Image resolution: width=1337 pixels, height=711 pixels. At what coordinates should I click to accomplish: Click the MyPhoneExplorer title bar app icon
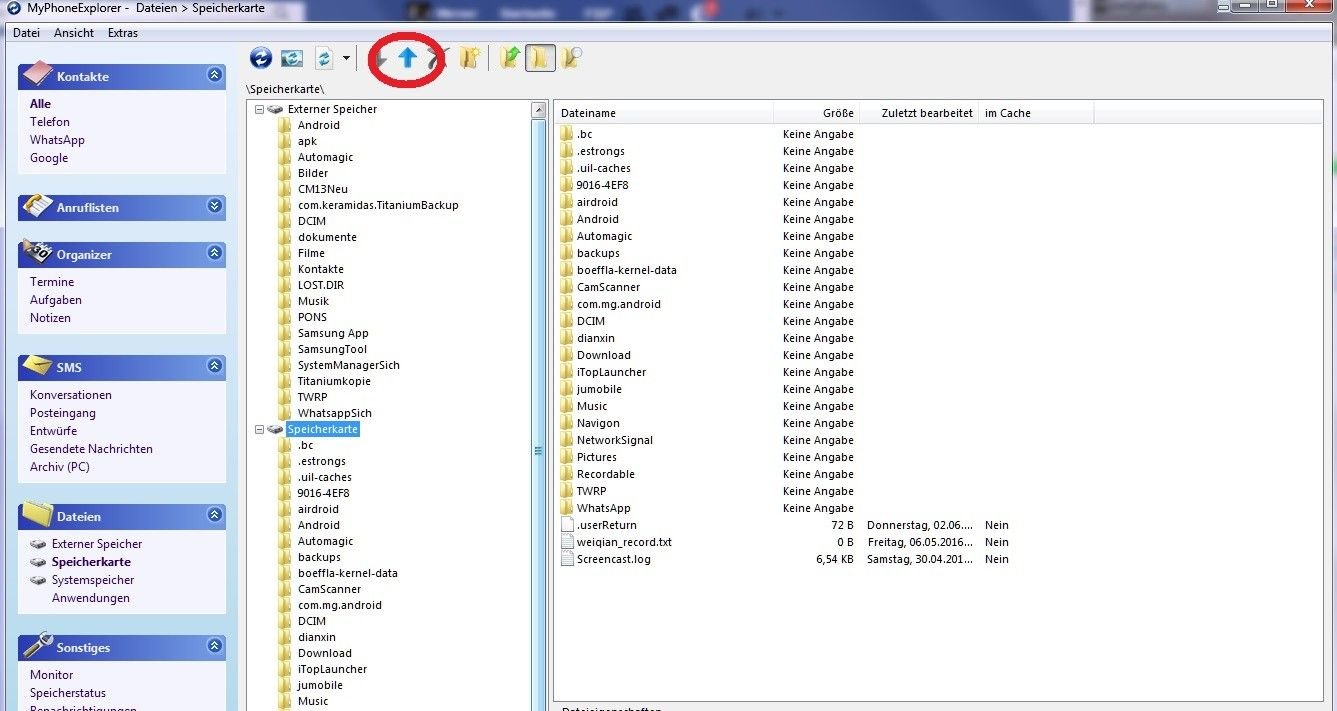(x=13, y=8)
